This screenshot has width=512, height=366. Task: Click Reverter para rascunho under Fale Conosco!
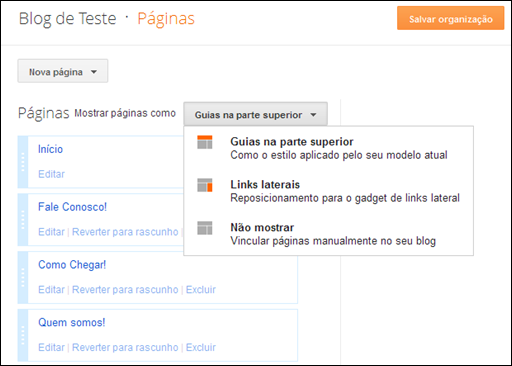[125, 232]
